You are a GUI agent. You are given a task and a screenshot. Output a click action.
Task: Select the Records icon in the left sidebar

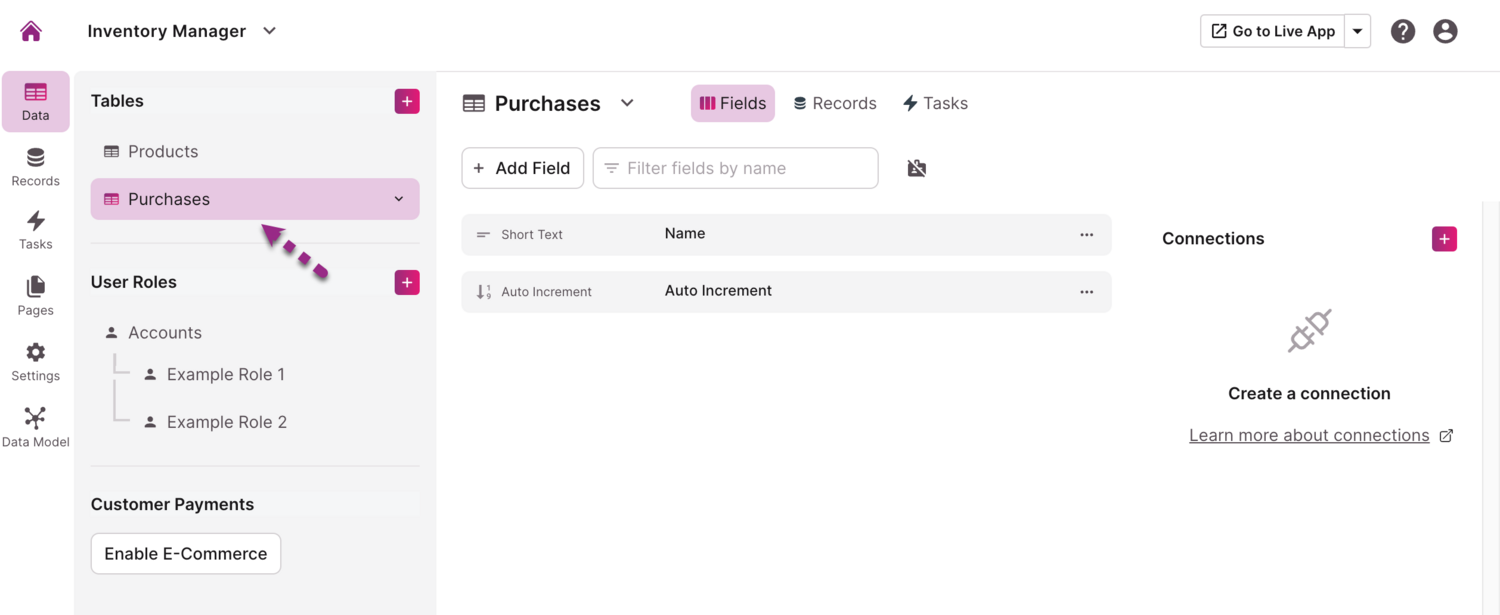(x=35, y=166)
